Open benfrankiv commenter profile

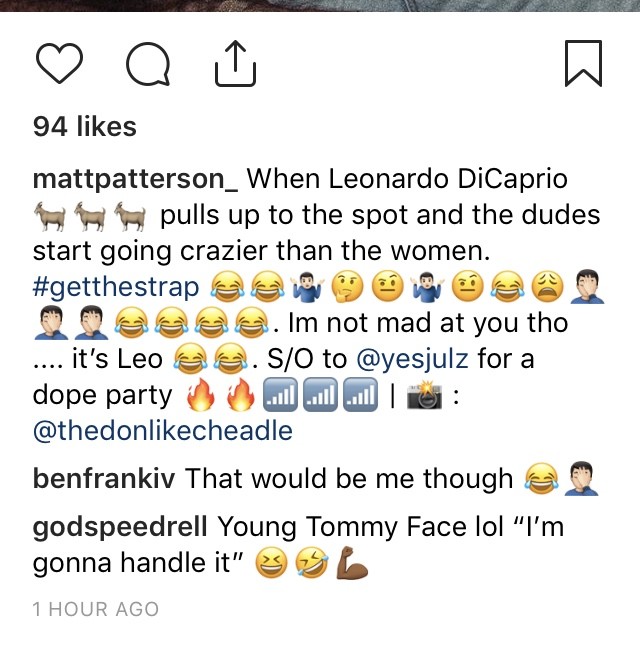[104, 478]
